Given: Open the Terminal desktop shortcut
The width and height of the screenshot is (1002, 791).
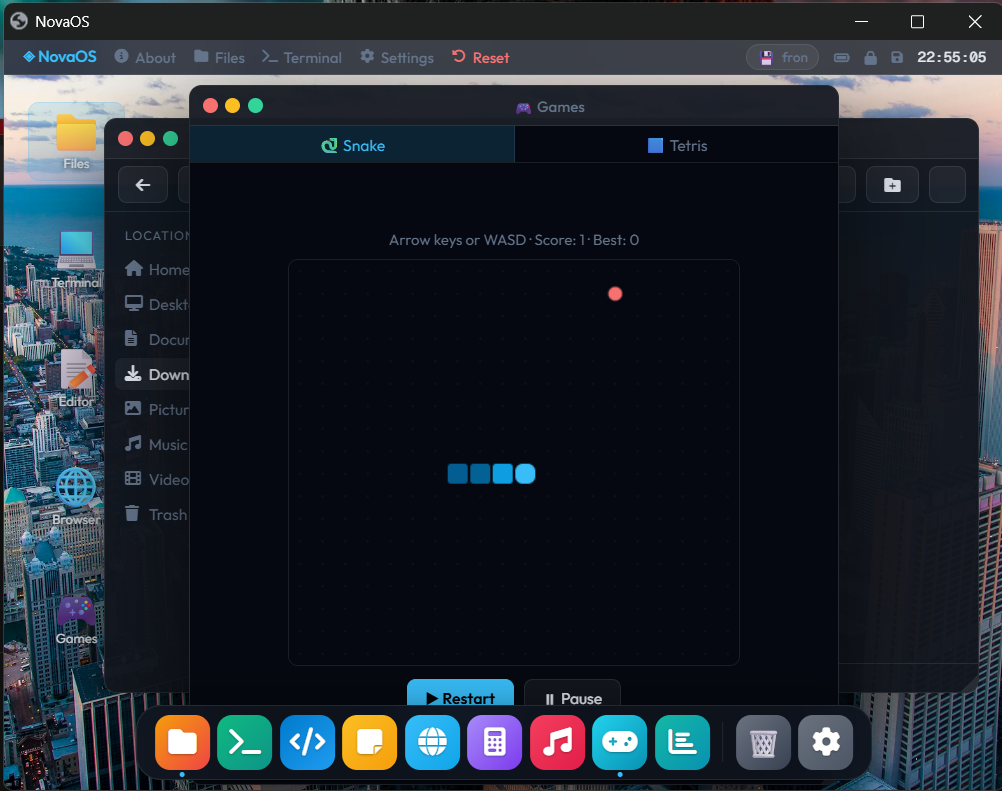Looking at the screenshot, I should coord(76,259).
